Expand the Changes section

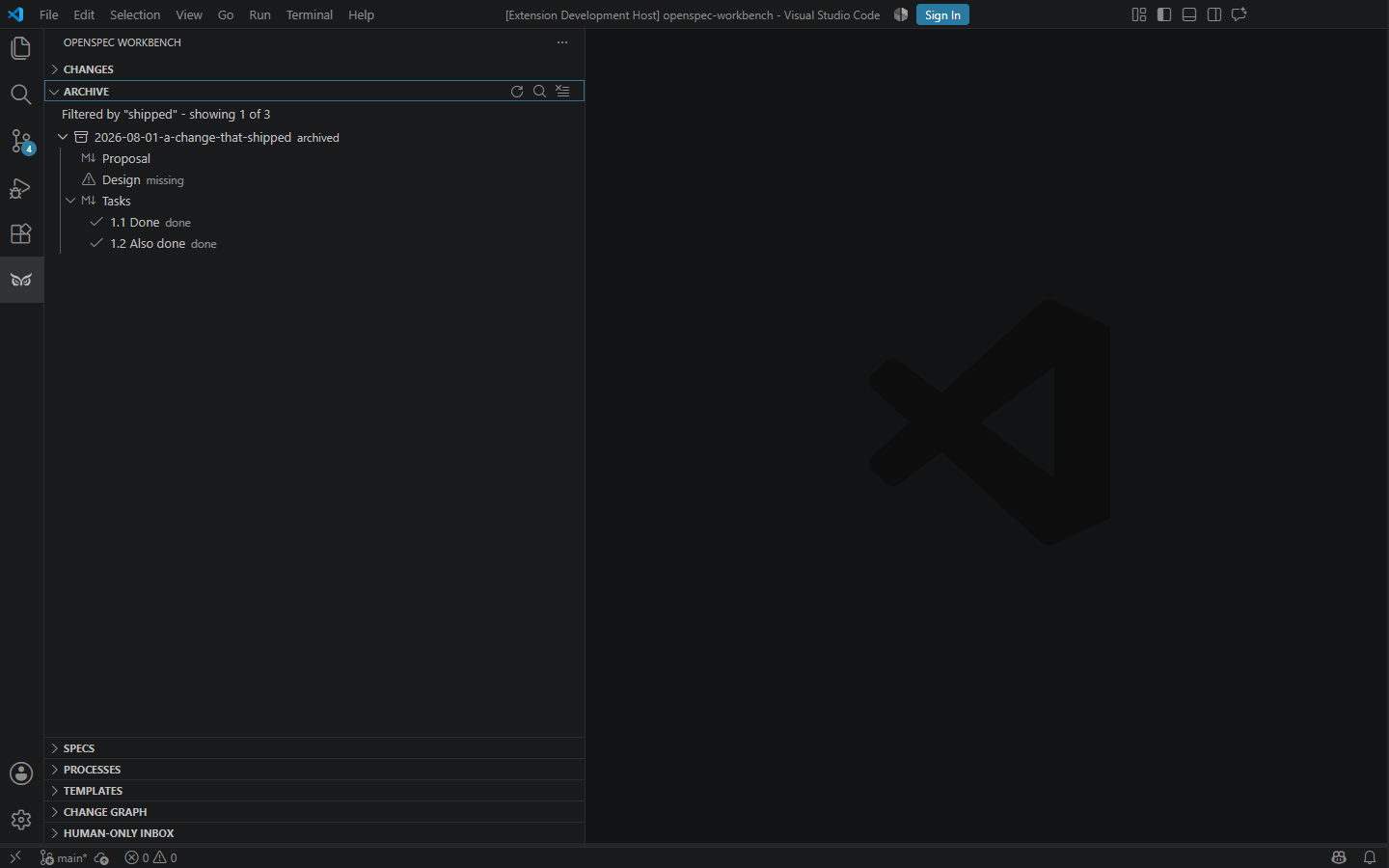[x=314, y=69]
